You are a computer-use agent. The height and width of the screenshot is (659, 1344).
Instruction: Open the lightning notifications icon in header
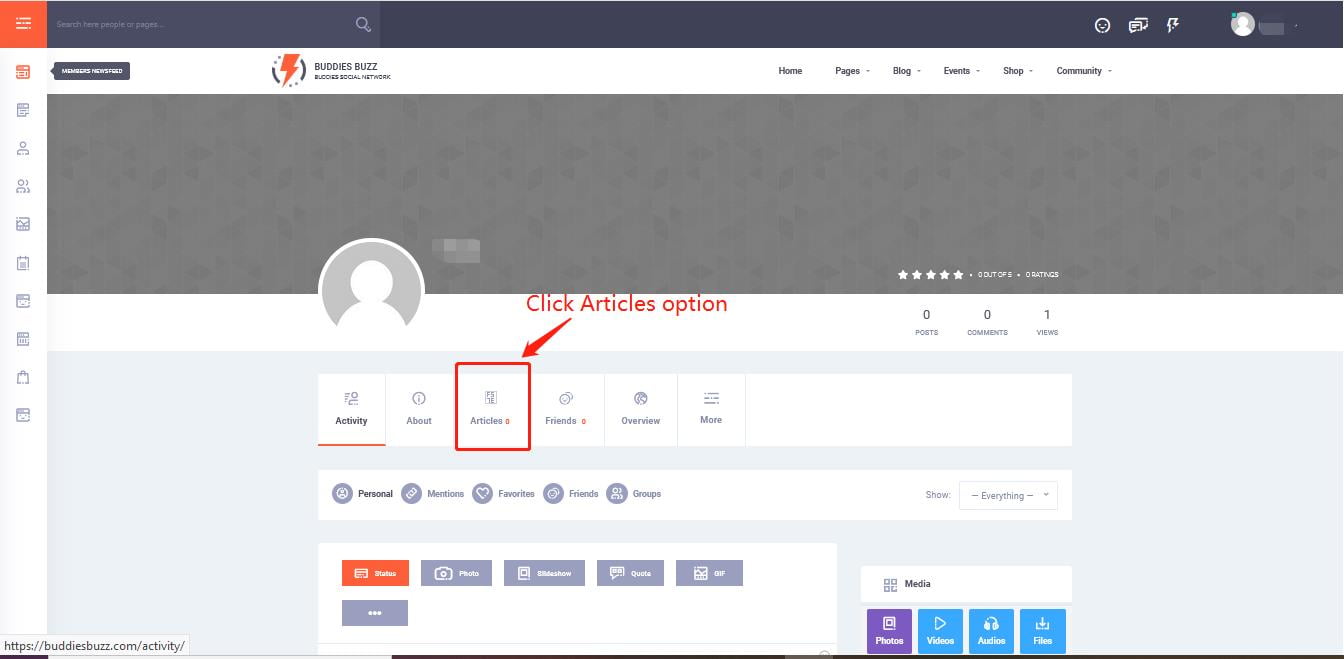click(x=1173, y=25)
